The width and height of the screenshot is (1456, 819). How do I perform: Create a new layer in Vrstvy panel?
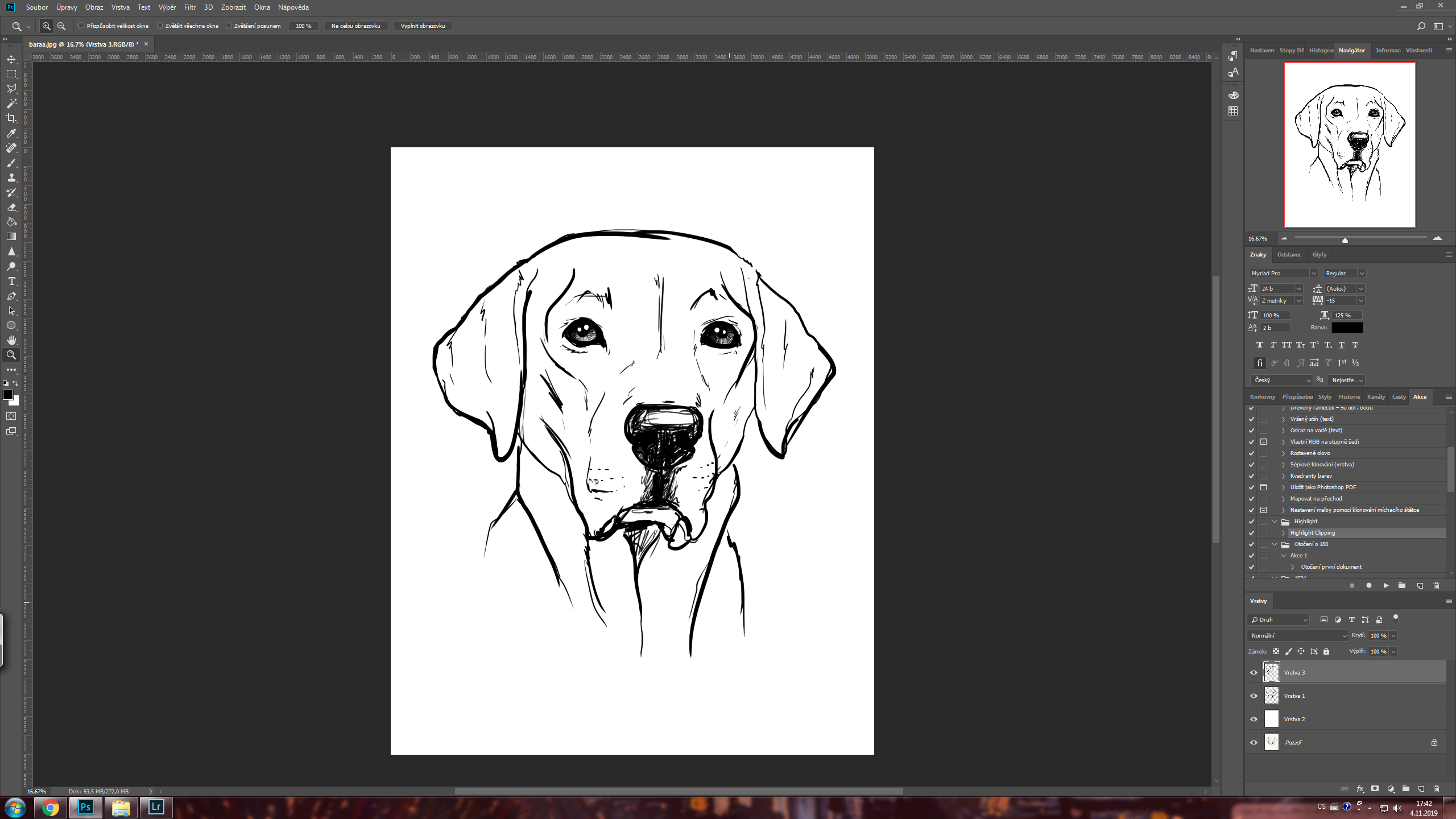coord(1421,789)
